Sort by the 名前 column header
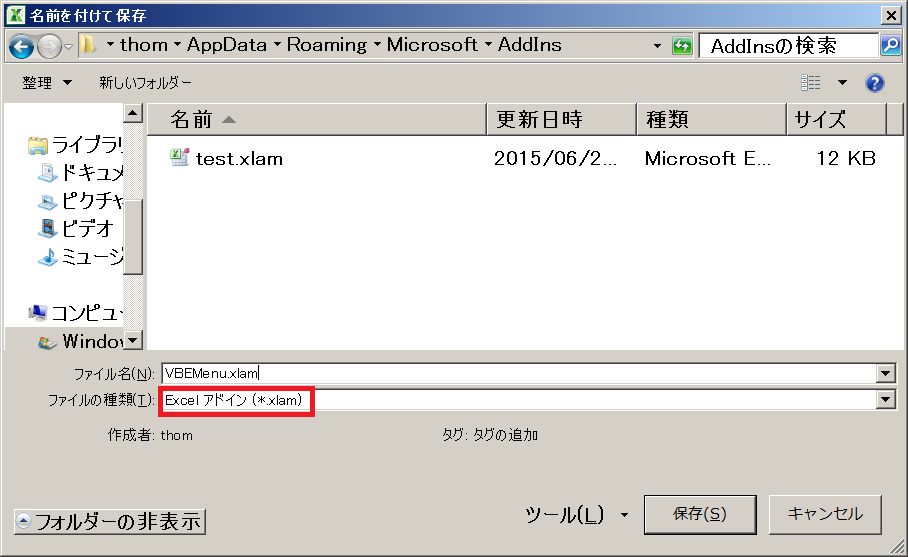 (317, 119)
